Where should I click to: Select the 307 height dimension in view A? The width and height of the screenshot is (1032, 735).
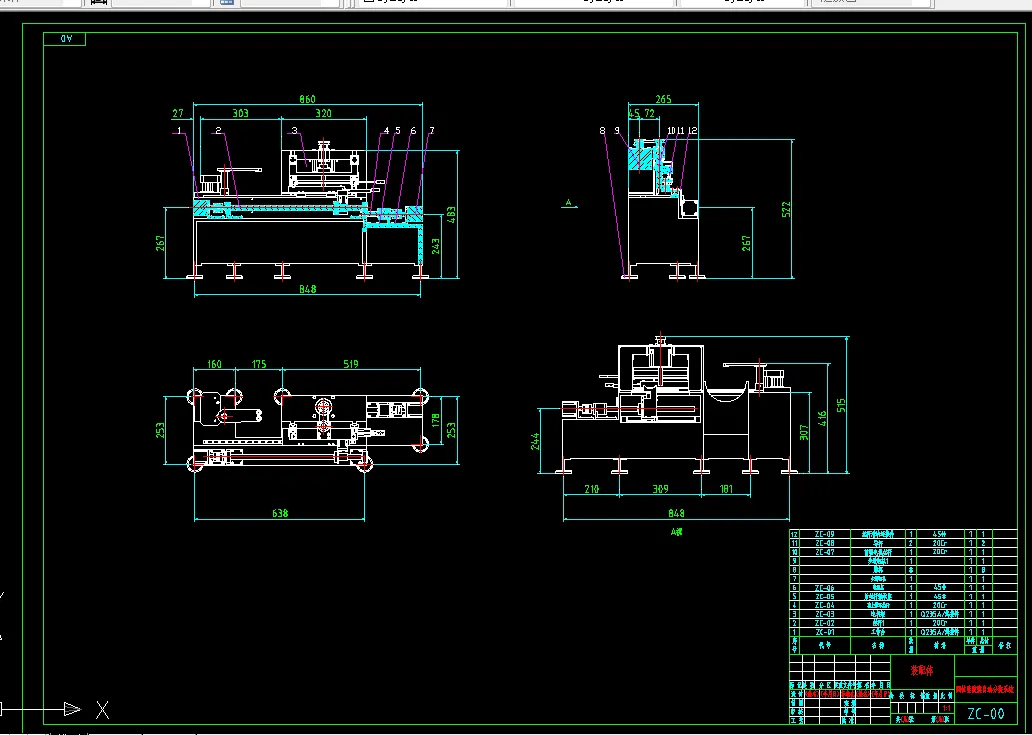coord(804,432)
